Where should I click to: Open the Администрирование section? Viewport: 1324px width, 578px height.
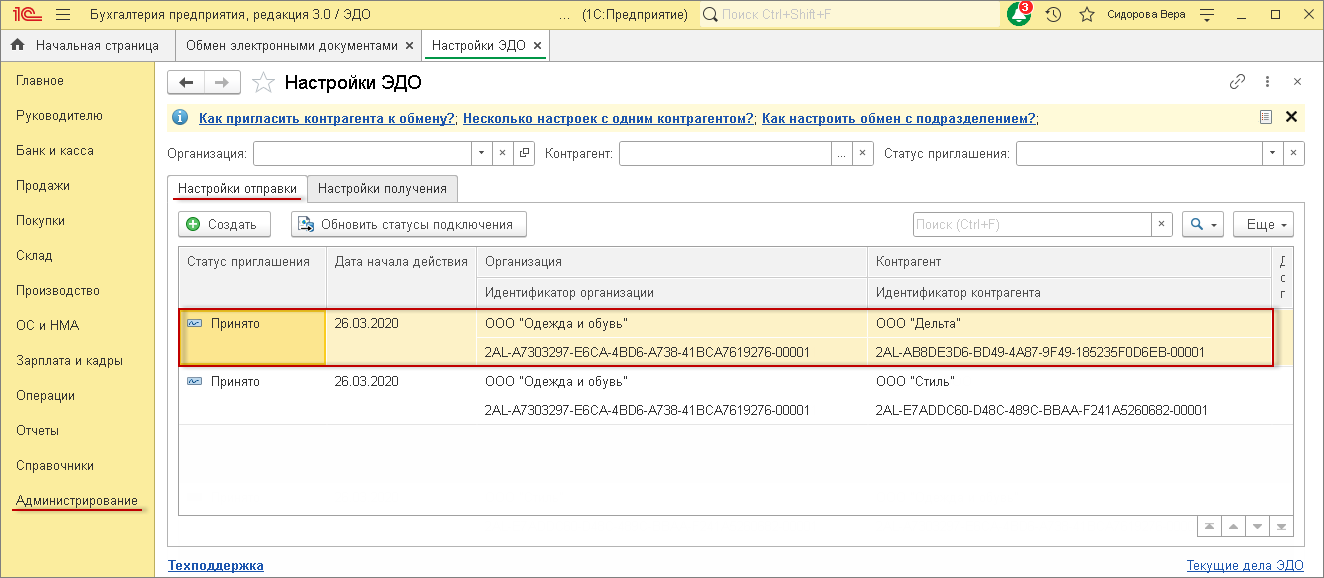click(x=77, y=500)
